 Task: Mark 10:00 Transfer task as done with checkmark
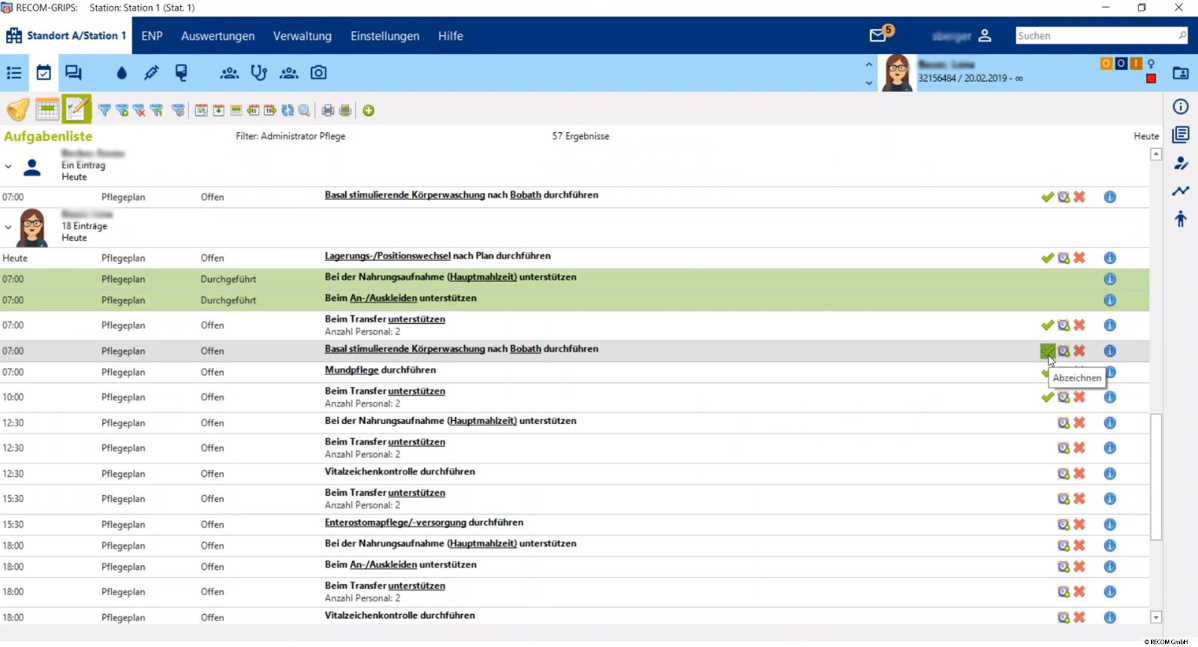click(x=1047, y=397)
